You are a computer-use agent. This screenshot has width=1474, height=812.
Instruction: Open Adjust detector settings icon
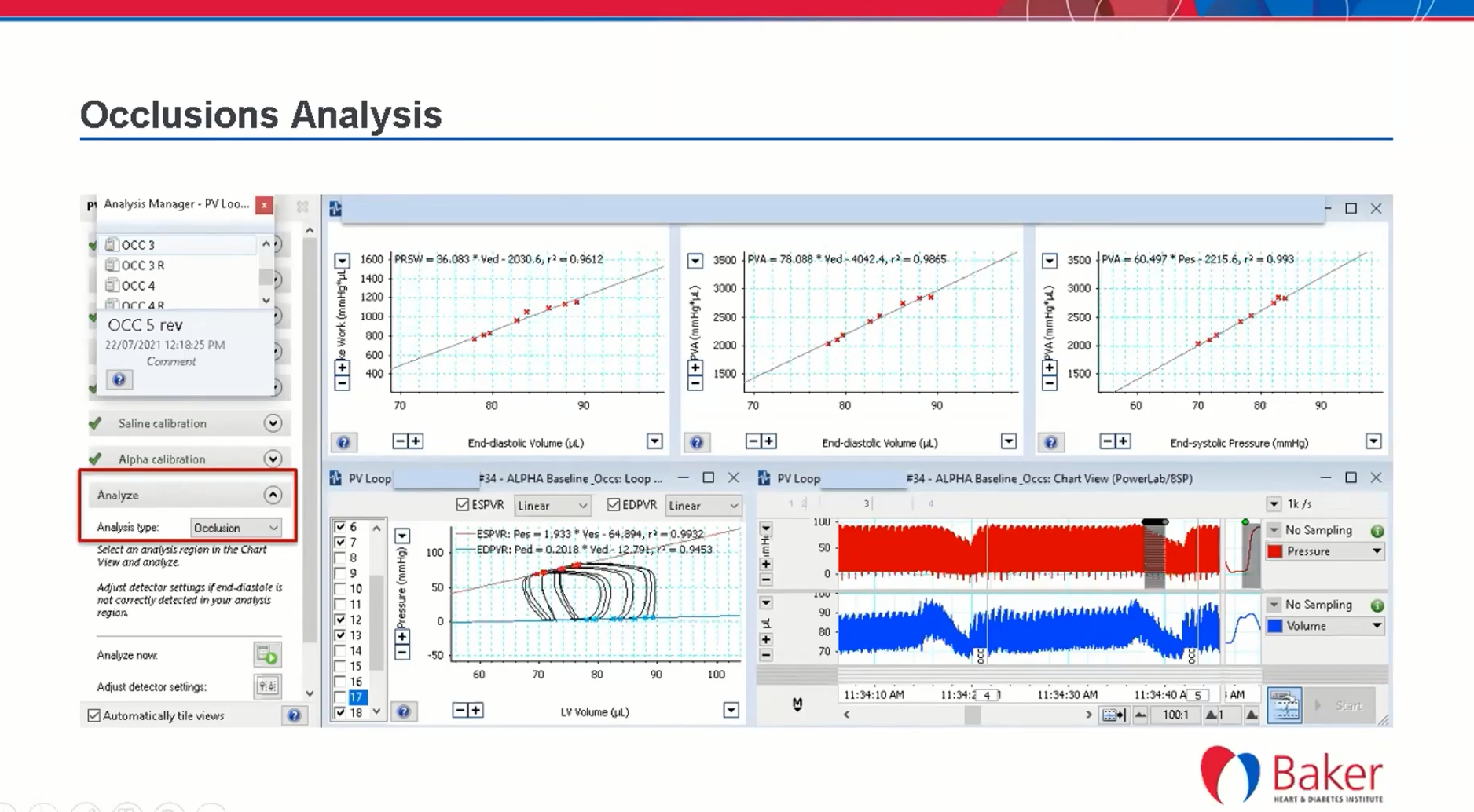(x=267, y=686)
